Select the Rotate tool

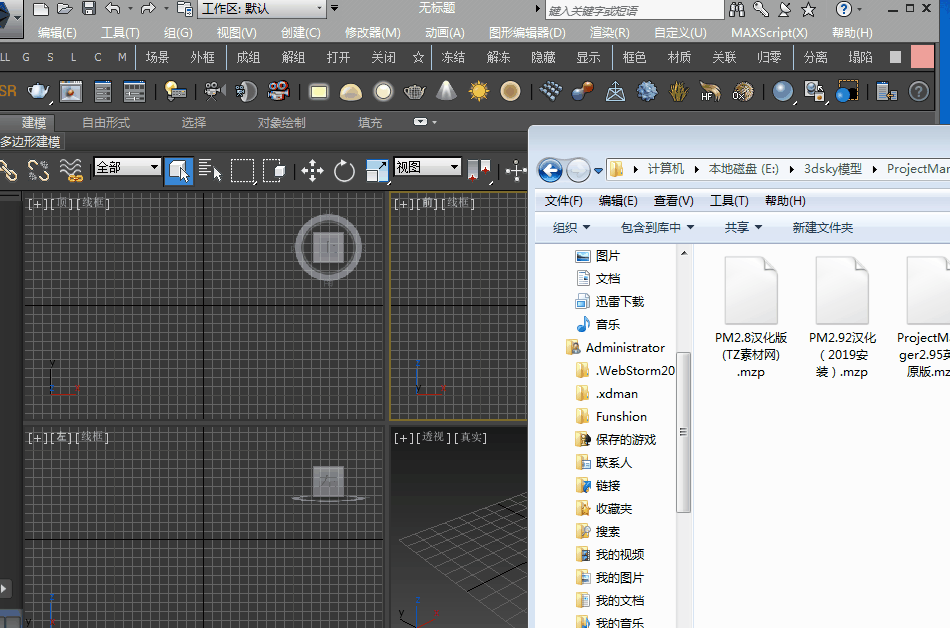[x=344, y=170]
